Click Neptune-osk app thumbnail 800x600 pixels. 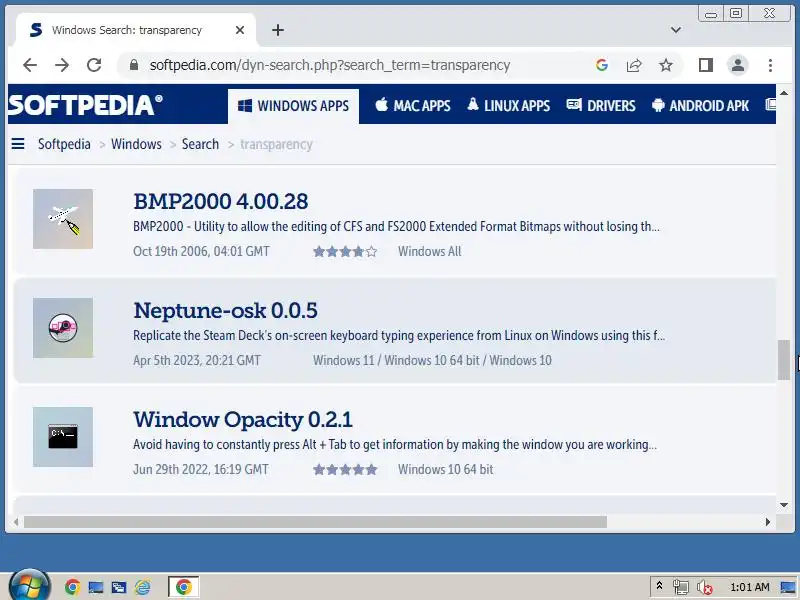click(x=63, y=328)
